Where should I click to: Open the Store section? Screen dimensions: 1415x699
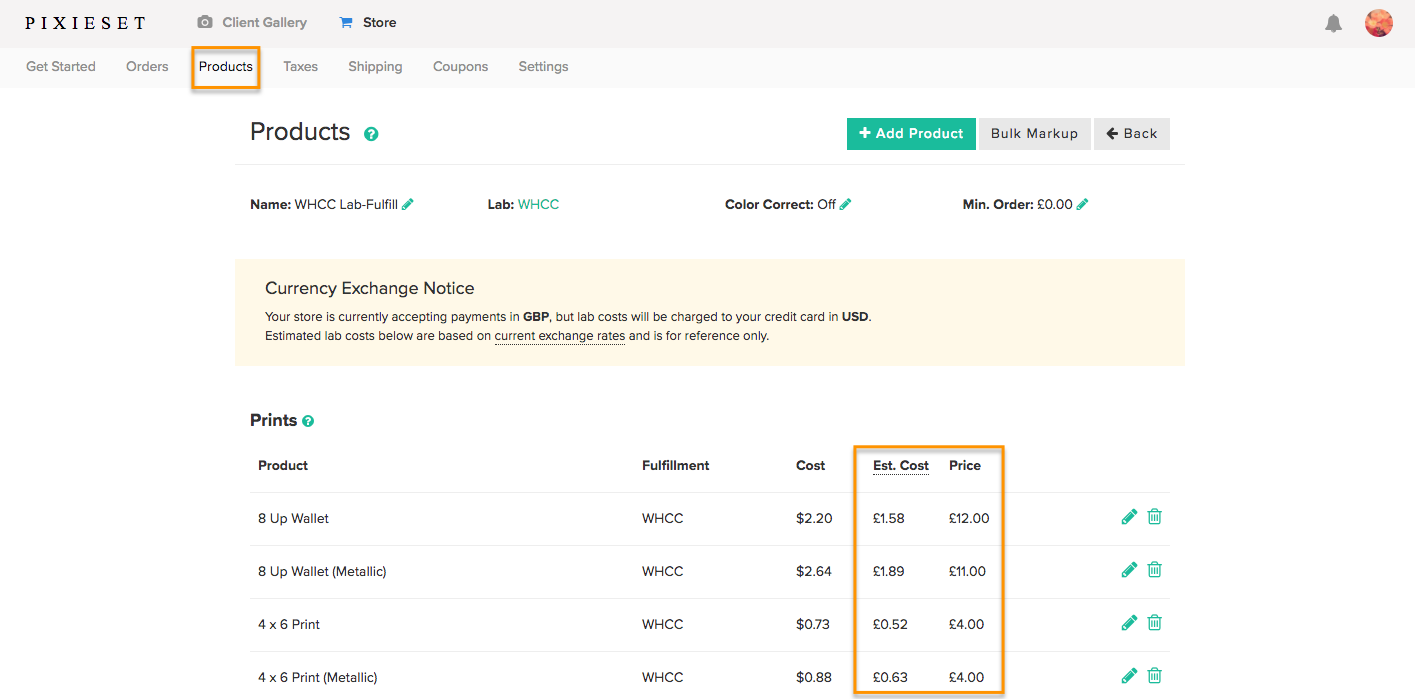pos(368,22)
